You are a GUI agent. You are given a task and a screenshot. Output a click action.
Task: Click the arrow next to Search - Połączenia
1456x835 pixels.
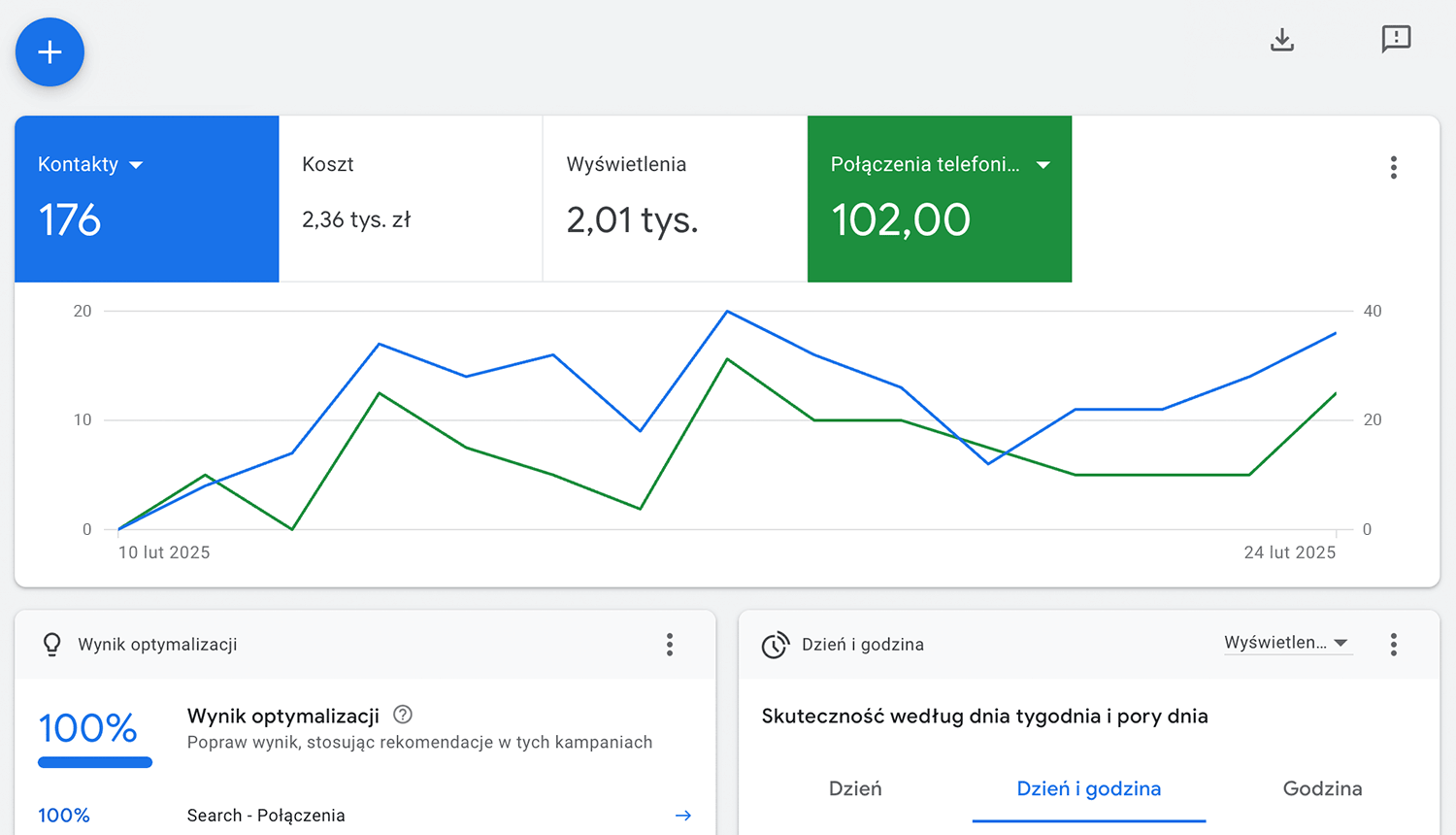683,816
